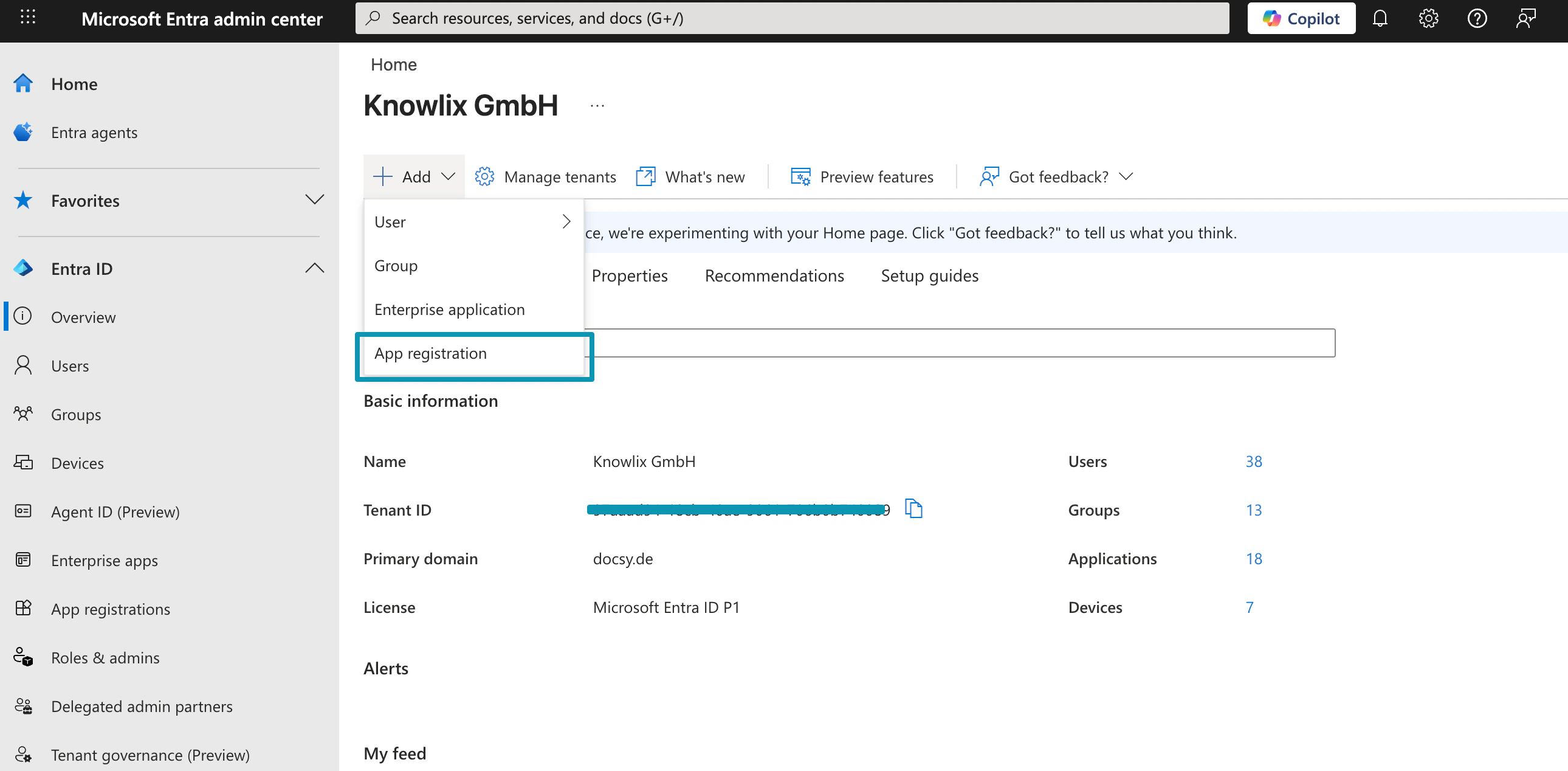The image size is (1568, 771).
Task: Open the settings gear
Action: tap(1429, 18)
